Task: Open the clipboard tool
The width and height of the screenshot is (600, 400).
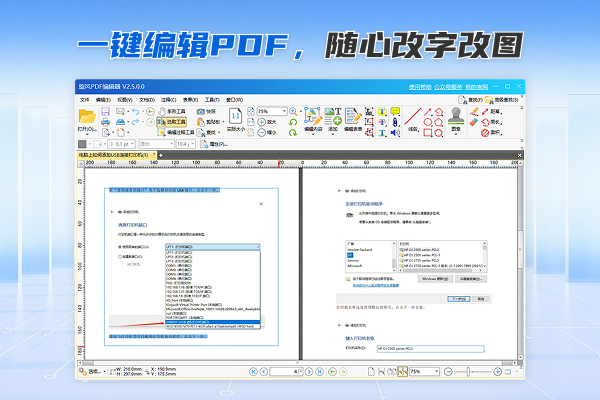Action: point(209,122)
